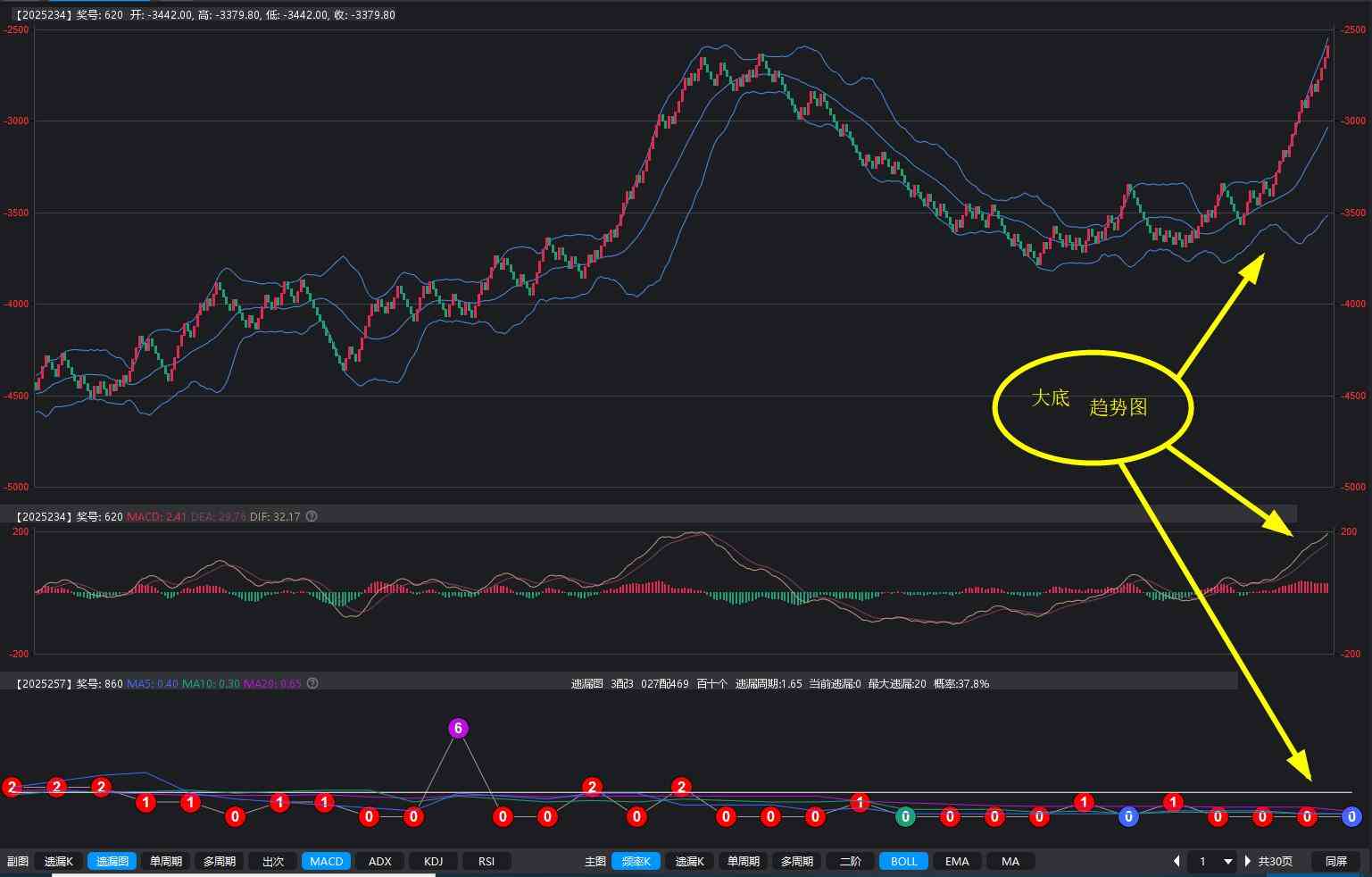Viewport: 1372px width, 877px height.
Task: Enable the EMA overlay
Action: pos(957,861)
